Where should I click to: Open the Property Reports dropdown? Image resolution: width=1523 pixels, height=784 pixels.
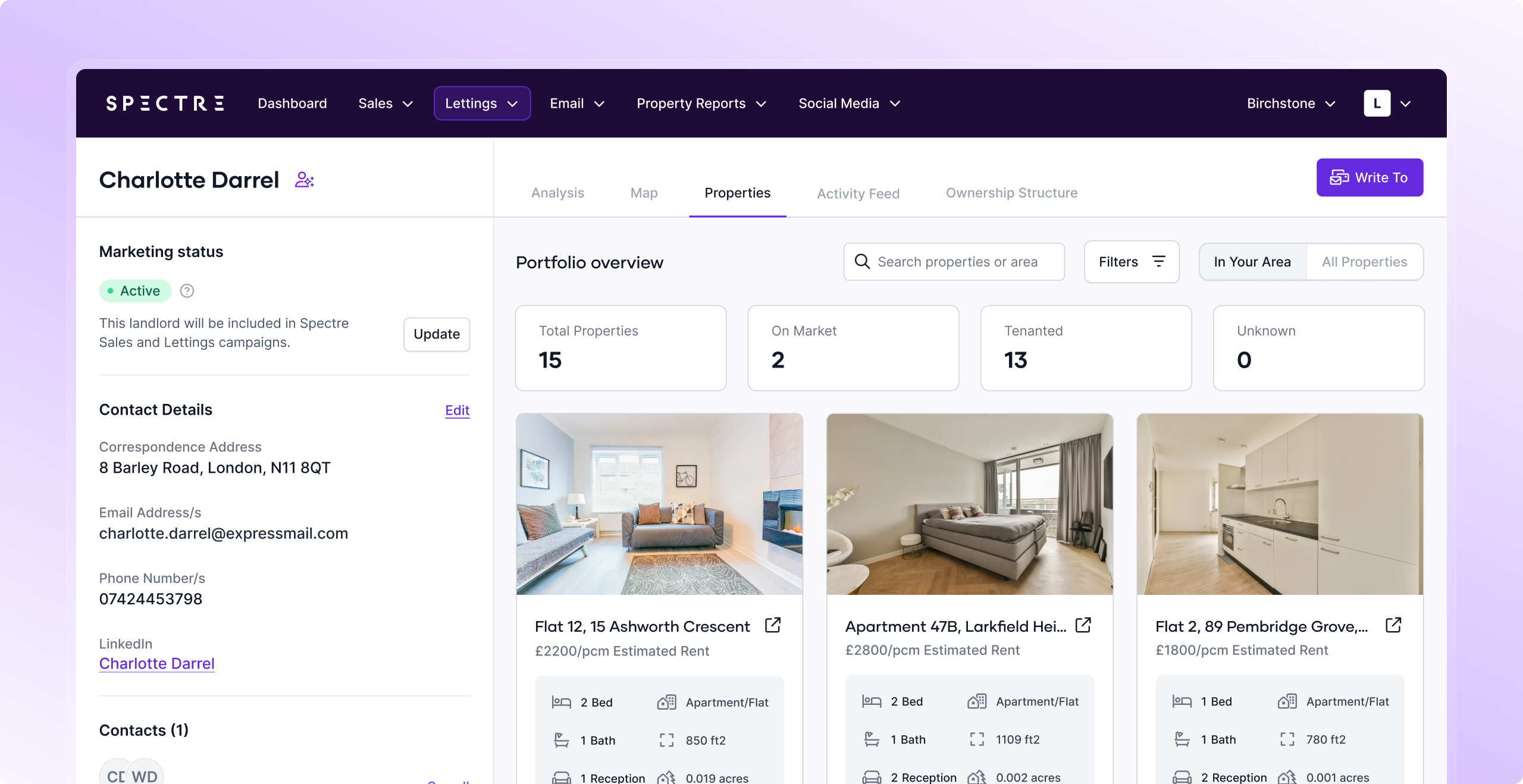[701, 104]
